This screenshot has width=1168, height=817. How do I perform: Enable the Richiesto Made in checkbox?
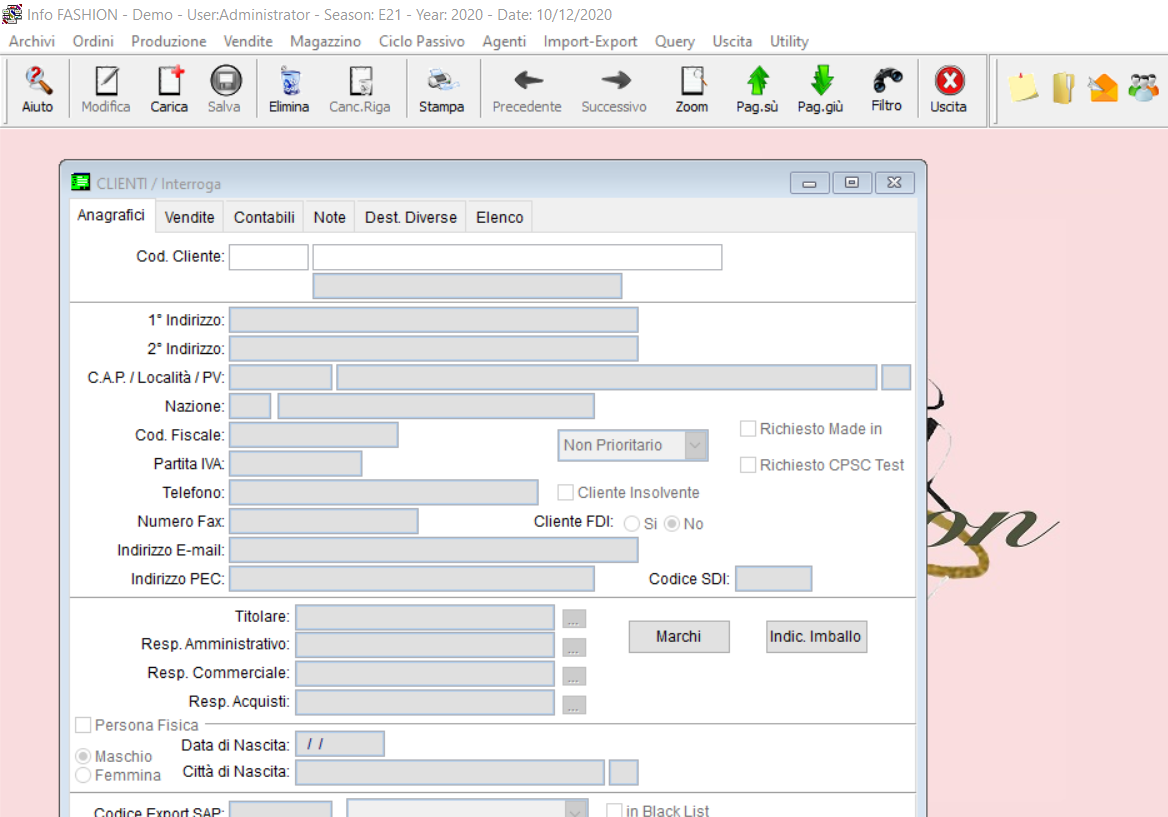[x=748, y=429]
